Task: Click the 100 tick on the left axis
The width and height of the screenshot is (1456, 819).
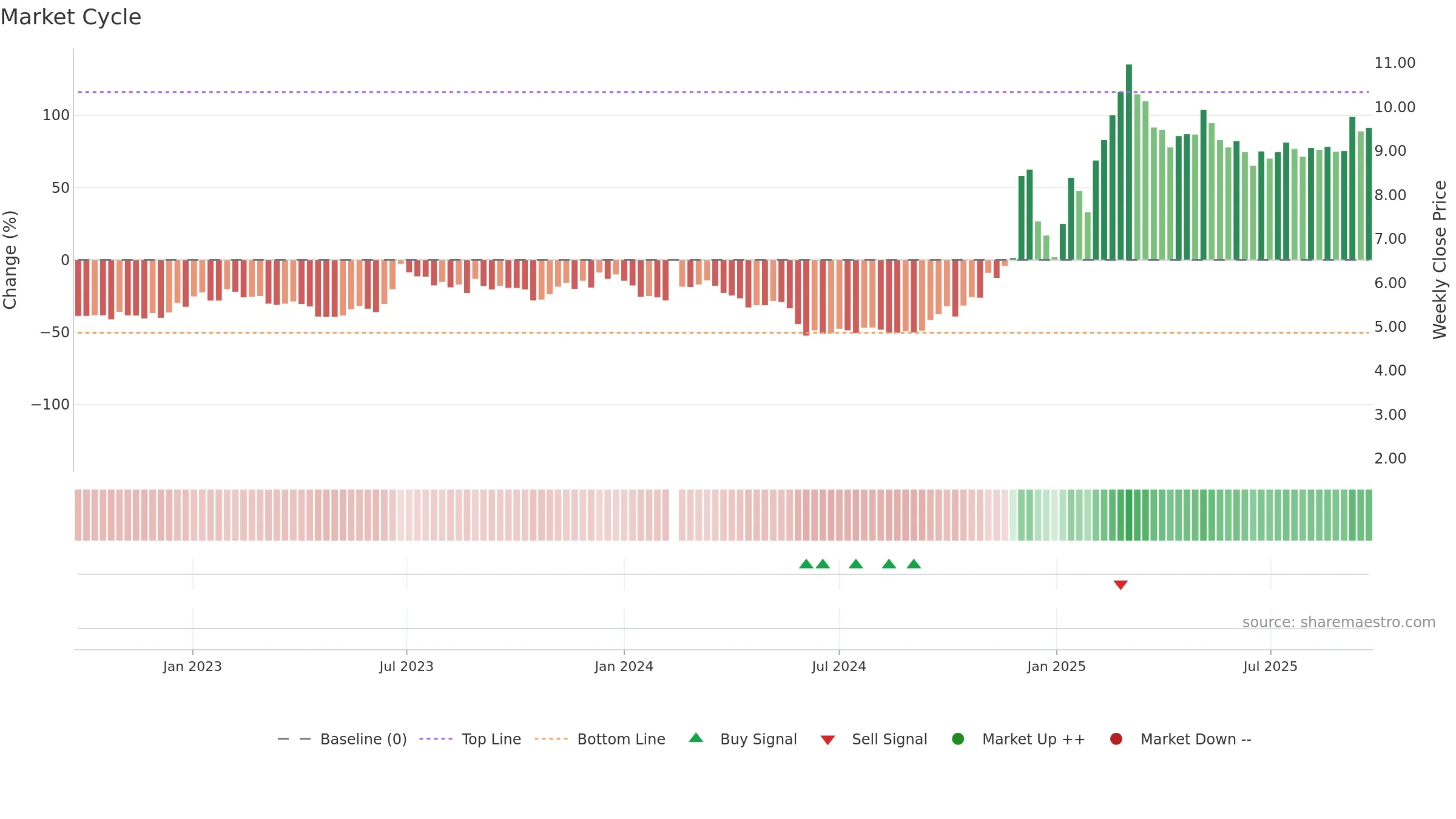Action: pyautogui.click(x=56, y=115)
